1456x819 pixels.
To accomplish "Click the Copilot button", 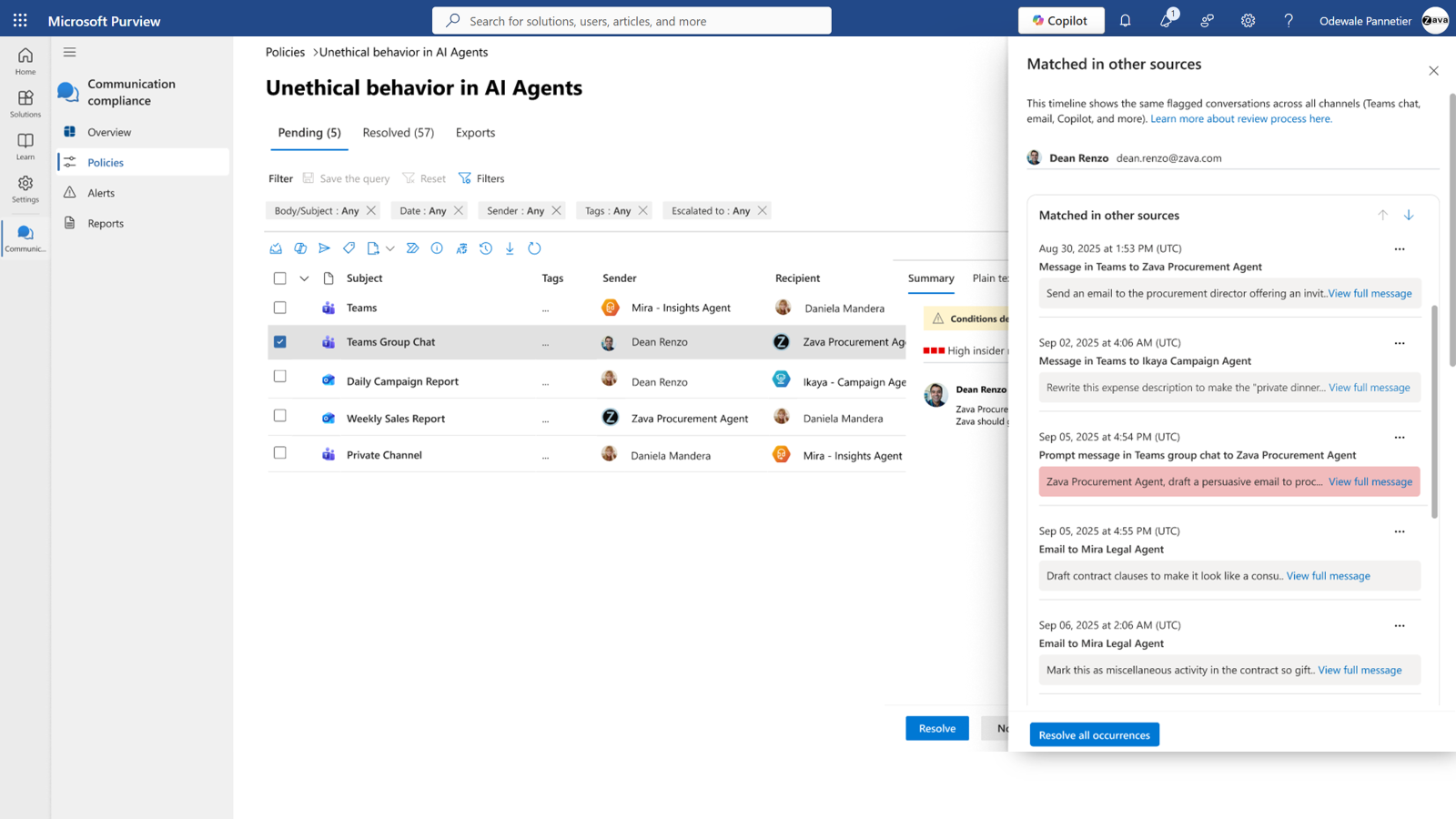I will click(1061, 20).
